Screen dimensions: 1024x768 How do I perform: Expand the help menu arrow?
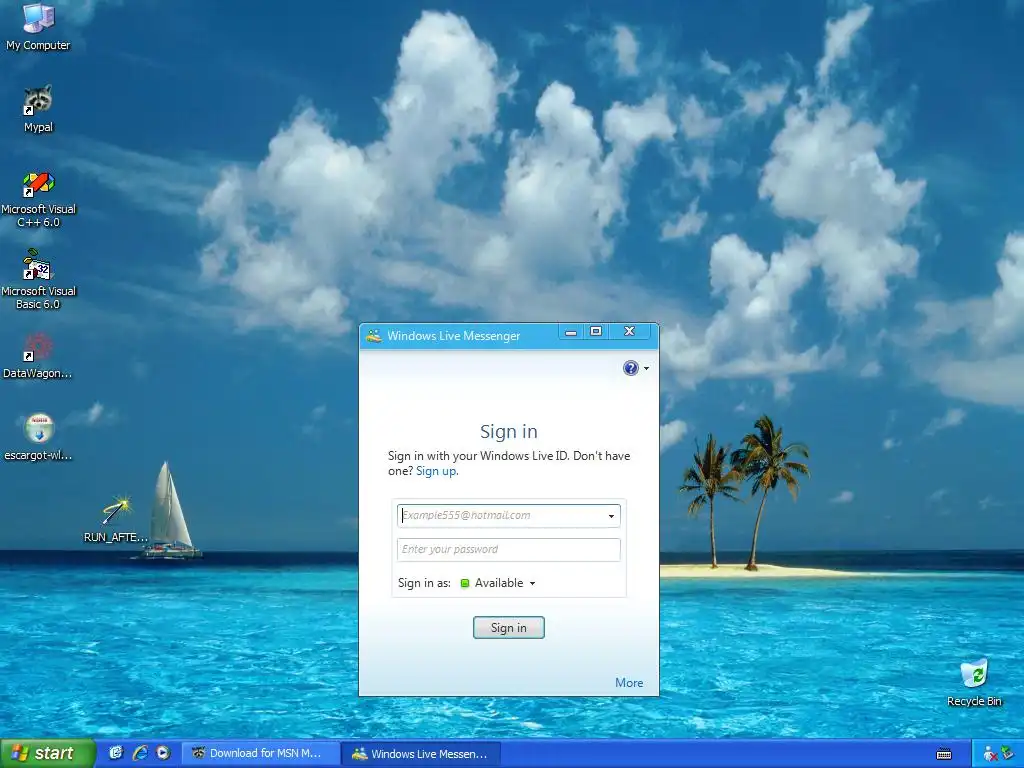pos(647,368)
